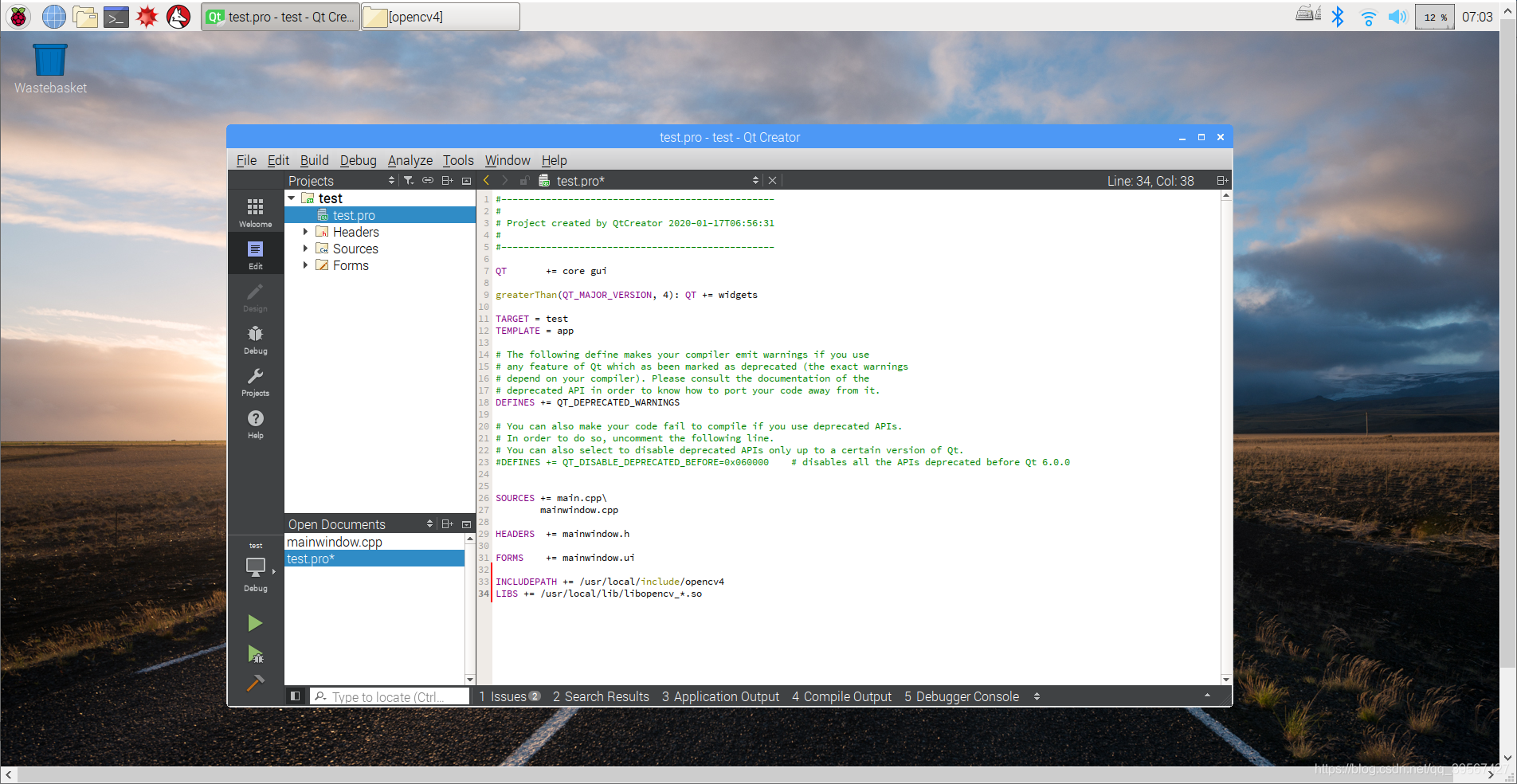Viewport: 1517px width, 784px height.
Task: Split the Open Documents panel
Action: [x=447, y=524]
